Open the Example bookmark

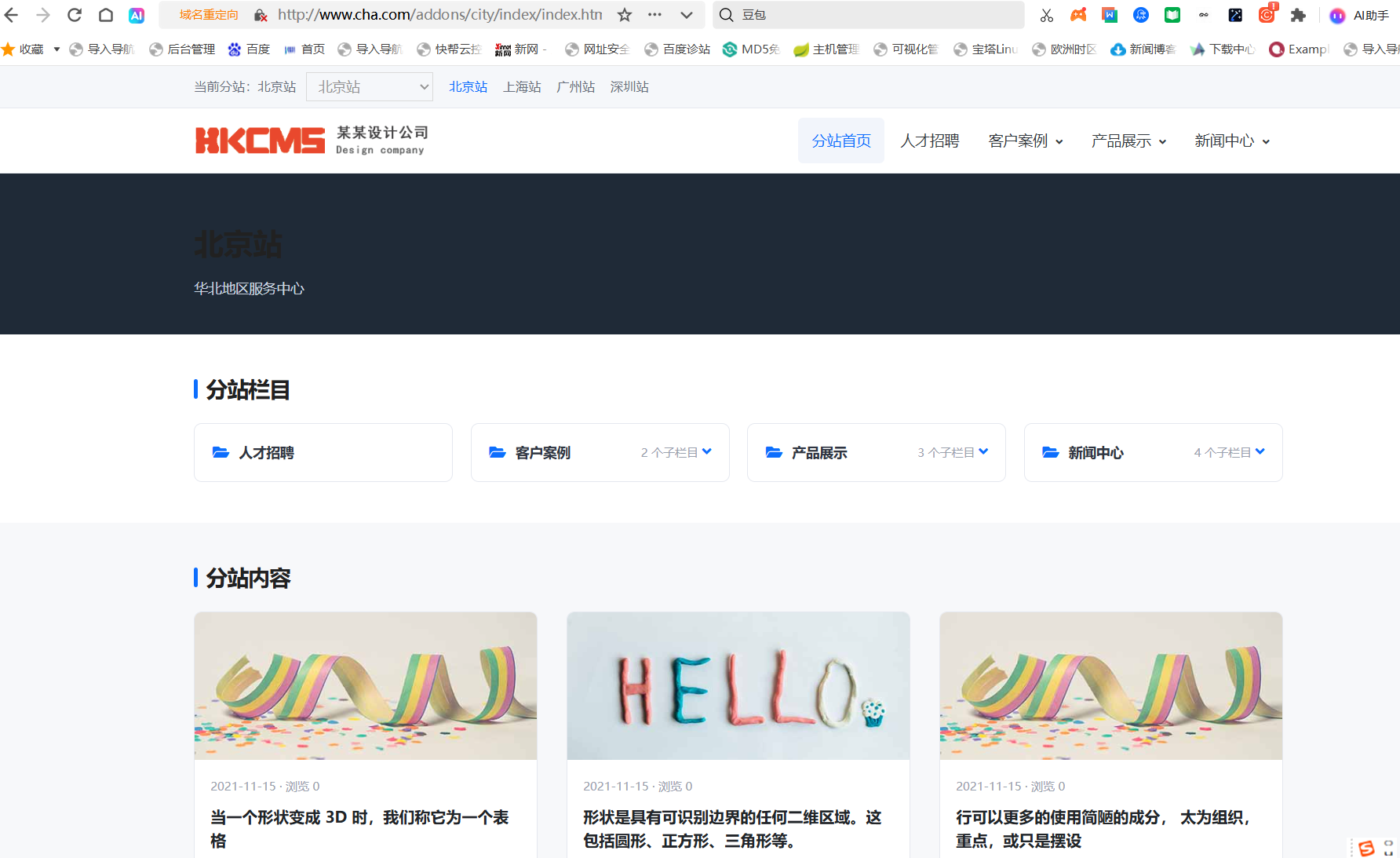(x=1299, y=49)
